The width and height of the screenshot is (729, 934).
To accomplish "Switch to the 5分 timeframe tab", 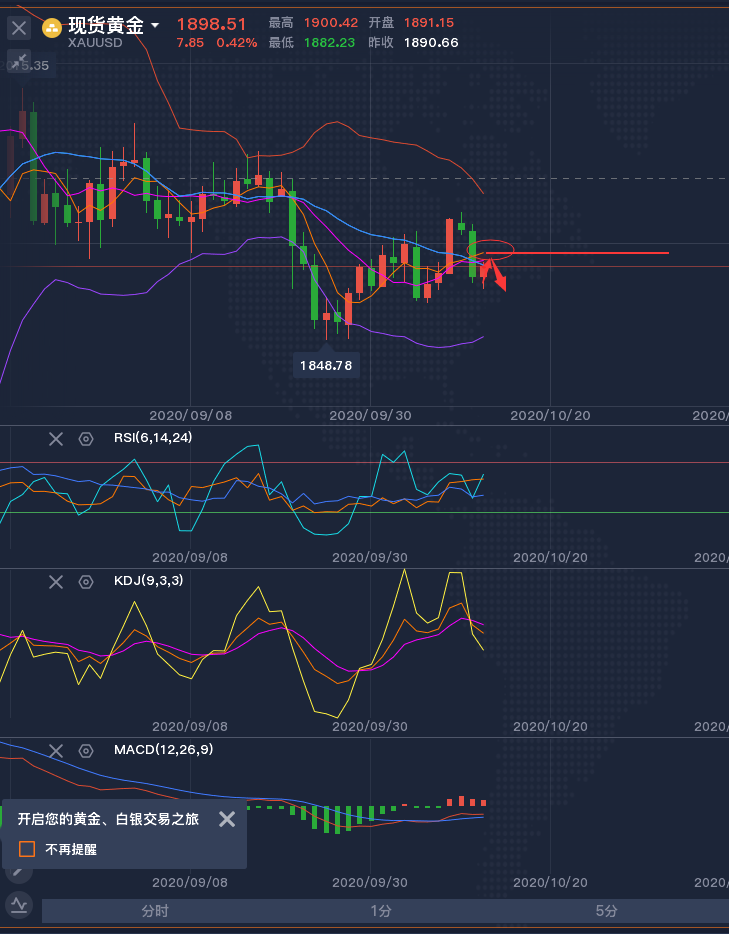I will pos(606,911).
